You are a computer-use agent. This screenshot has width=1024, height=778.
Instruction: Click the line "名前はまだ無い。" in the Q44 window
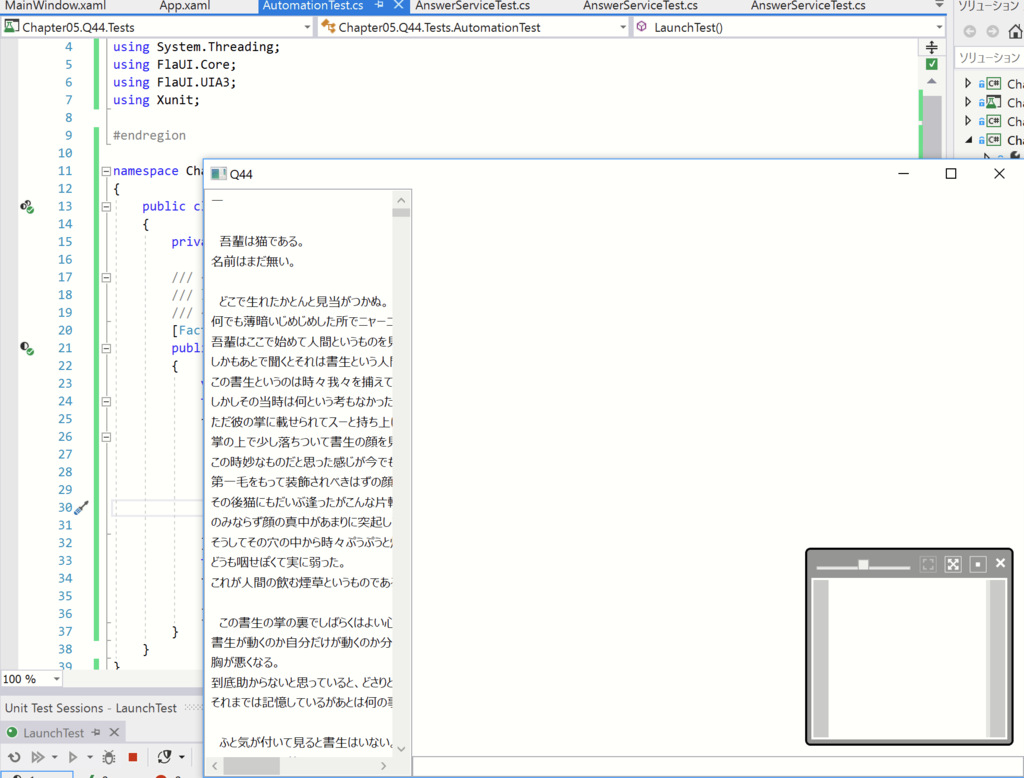253,262
